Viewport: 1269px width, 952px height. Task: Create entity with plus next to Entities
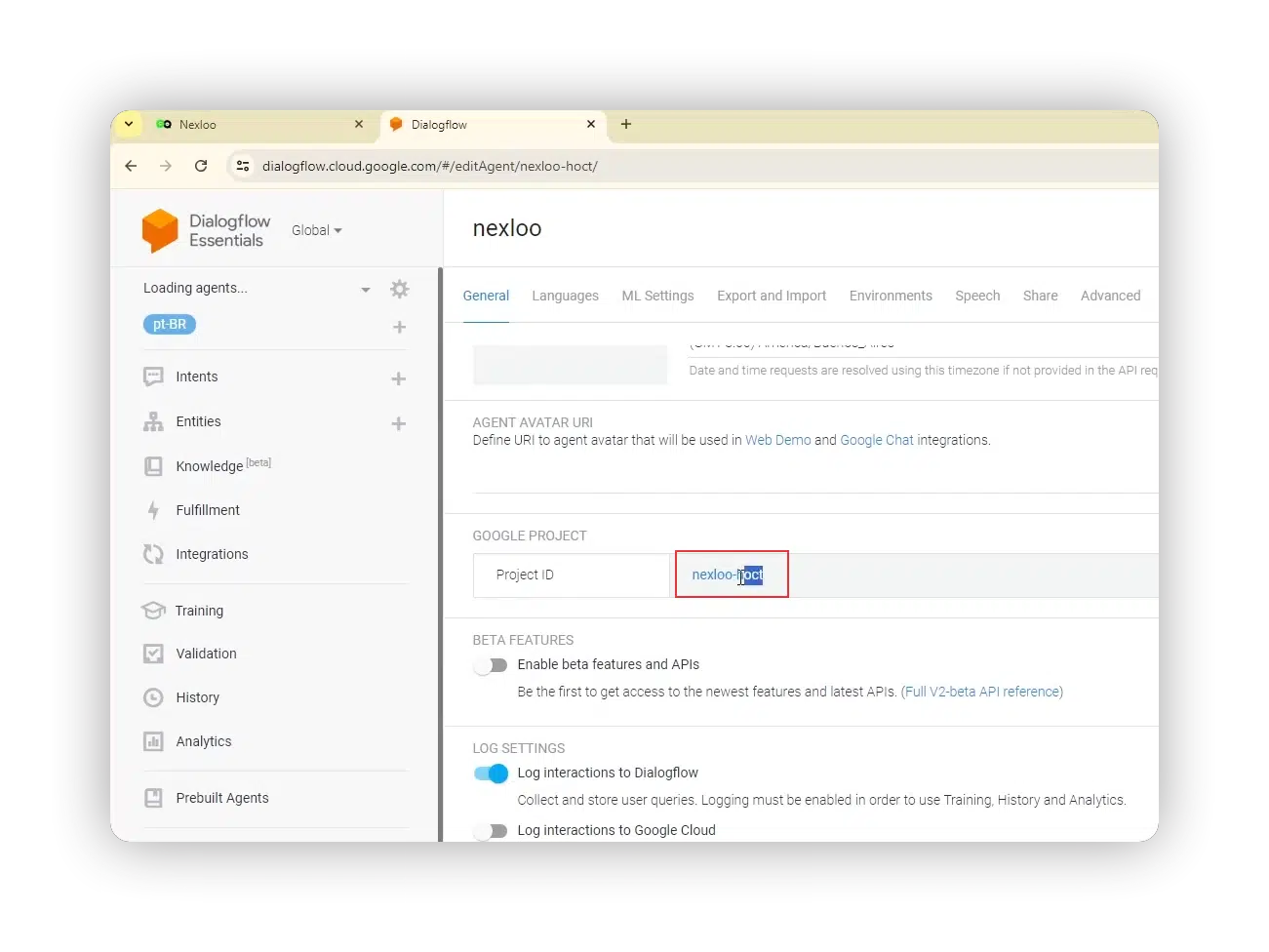[398, 423]
